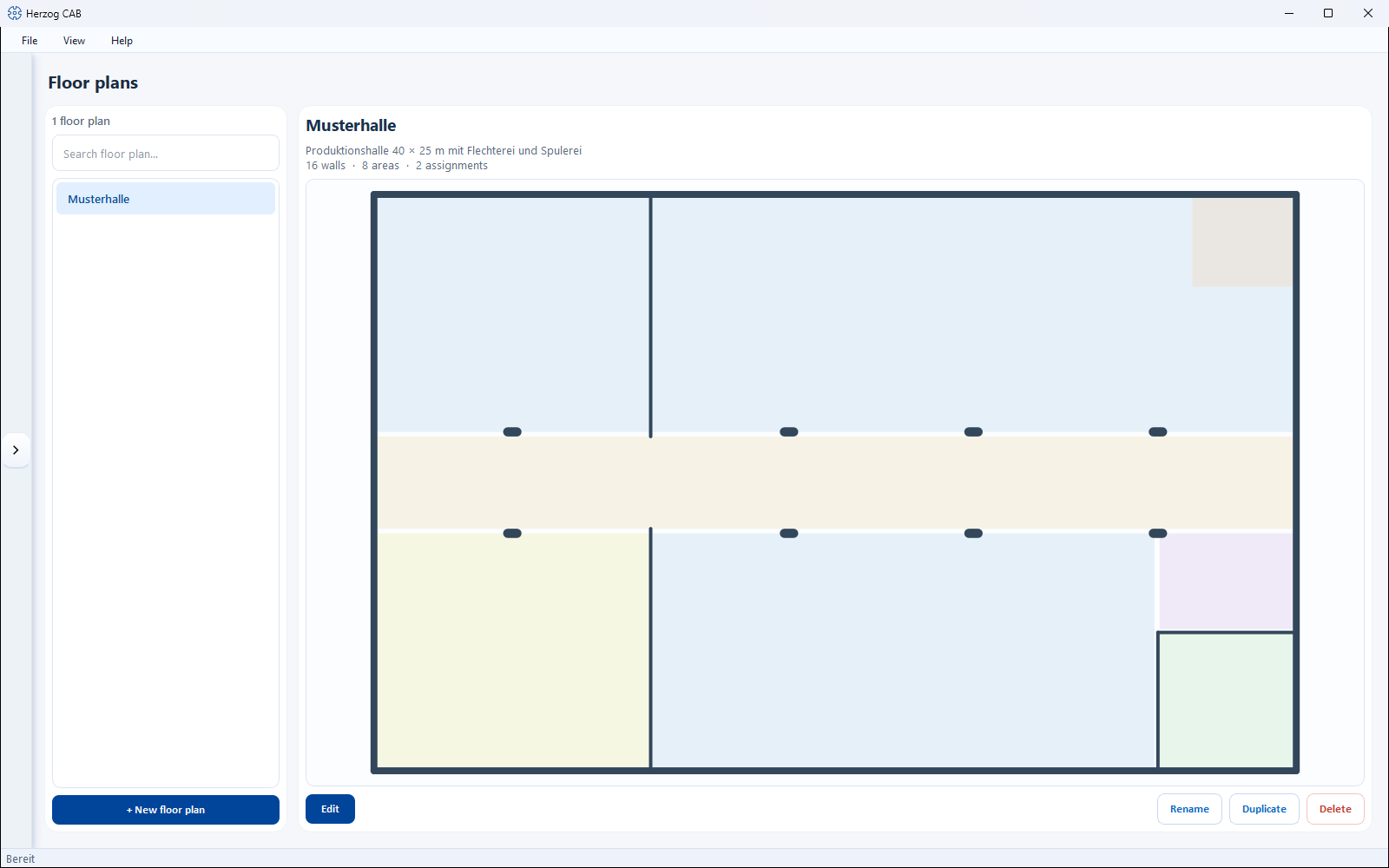This screenshot has height=868, width=1389.
Task: Click the 'Bereit' status bar text
Action: tap(21, 859)
